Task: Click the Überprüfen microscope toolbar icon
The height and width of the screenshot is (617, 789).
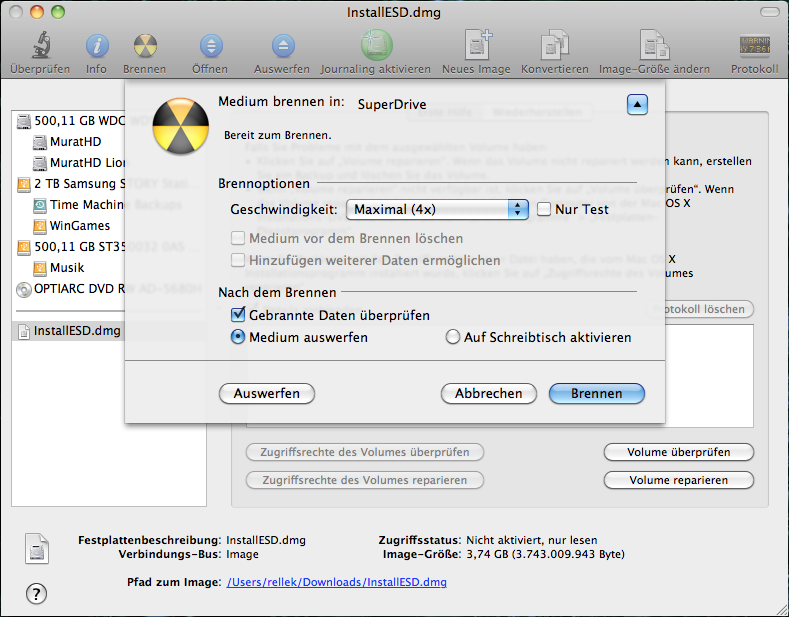Action: 40,46
